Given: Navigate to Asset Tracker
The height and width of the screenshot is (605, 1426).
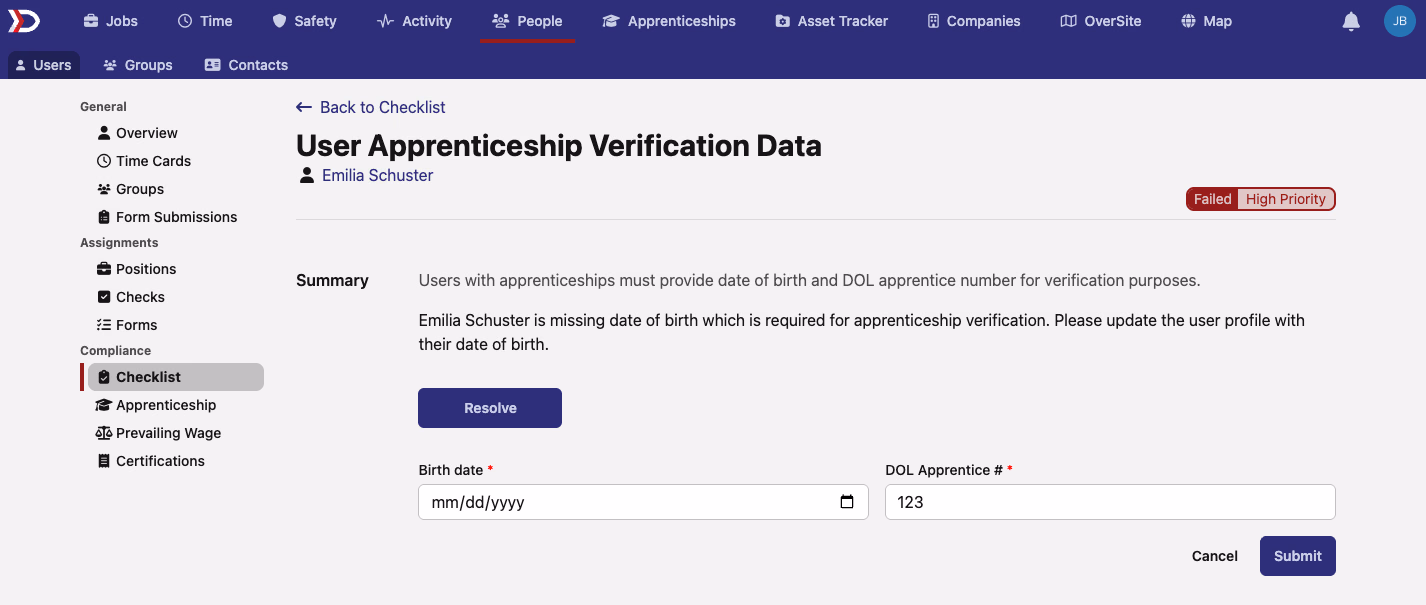Looking at the screenshot, I should pyautogui.click(x=831, y=21).
